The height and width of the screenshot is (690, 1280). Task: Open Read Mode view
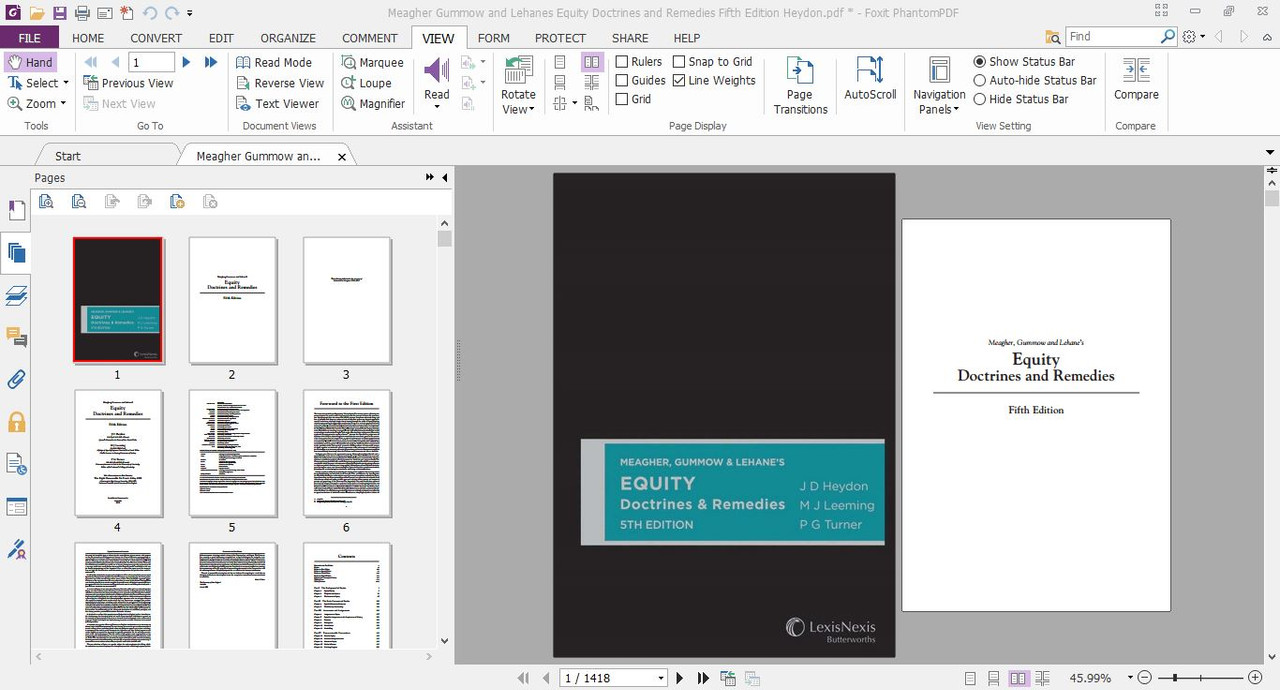pos(274,62)
